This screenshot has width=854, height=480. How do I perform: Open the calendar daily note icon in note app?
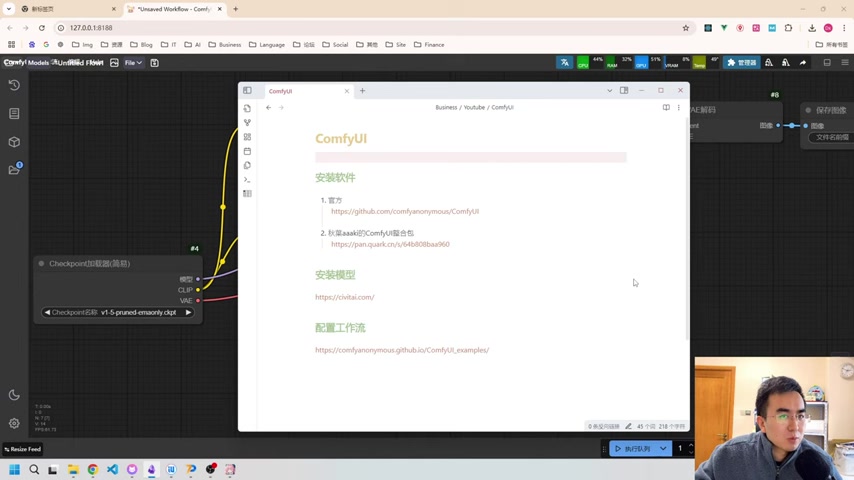coord(247,151)
